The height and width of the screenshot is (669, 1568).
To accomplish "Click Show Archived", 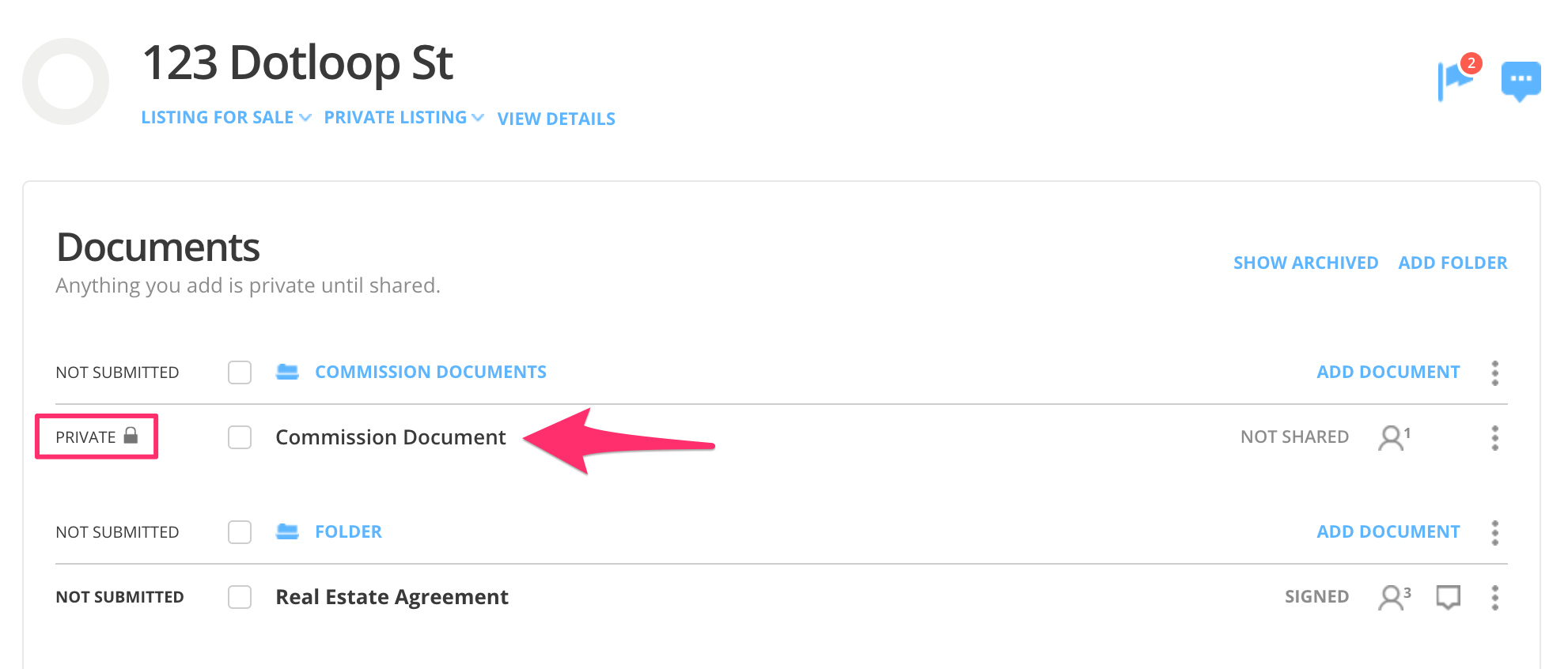I will (1305, 263).
